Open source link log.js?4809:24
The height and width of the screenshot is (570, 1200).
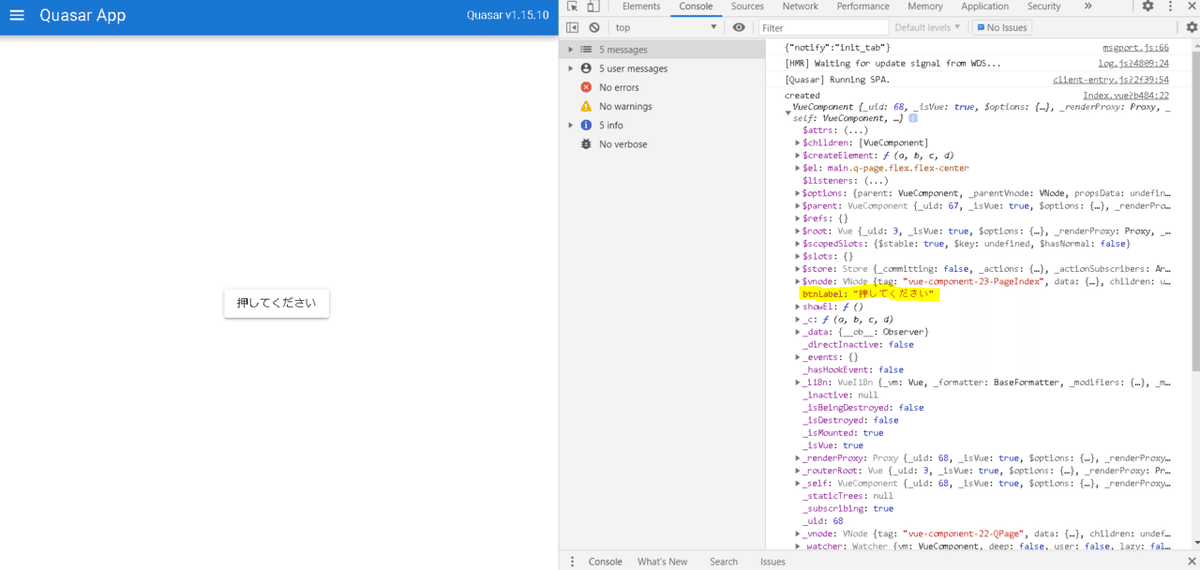1134,63
